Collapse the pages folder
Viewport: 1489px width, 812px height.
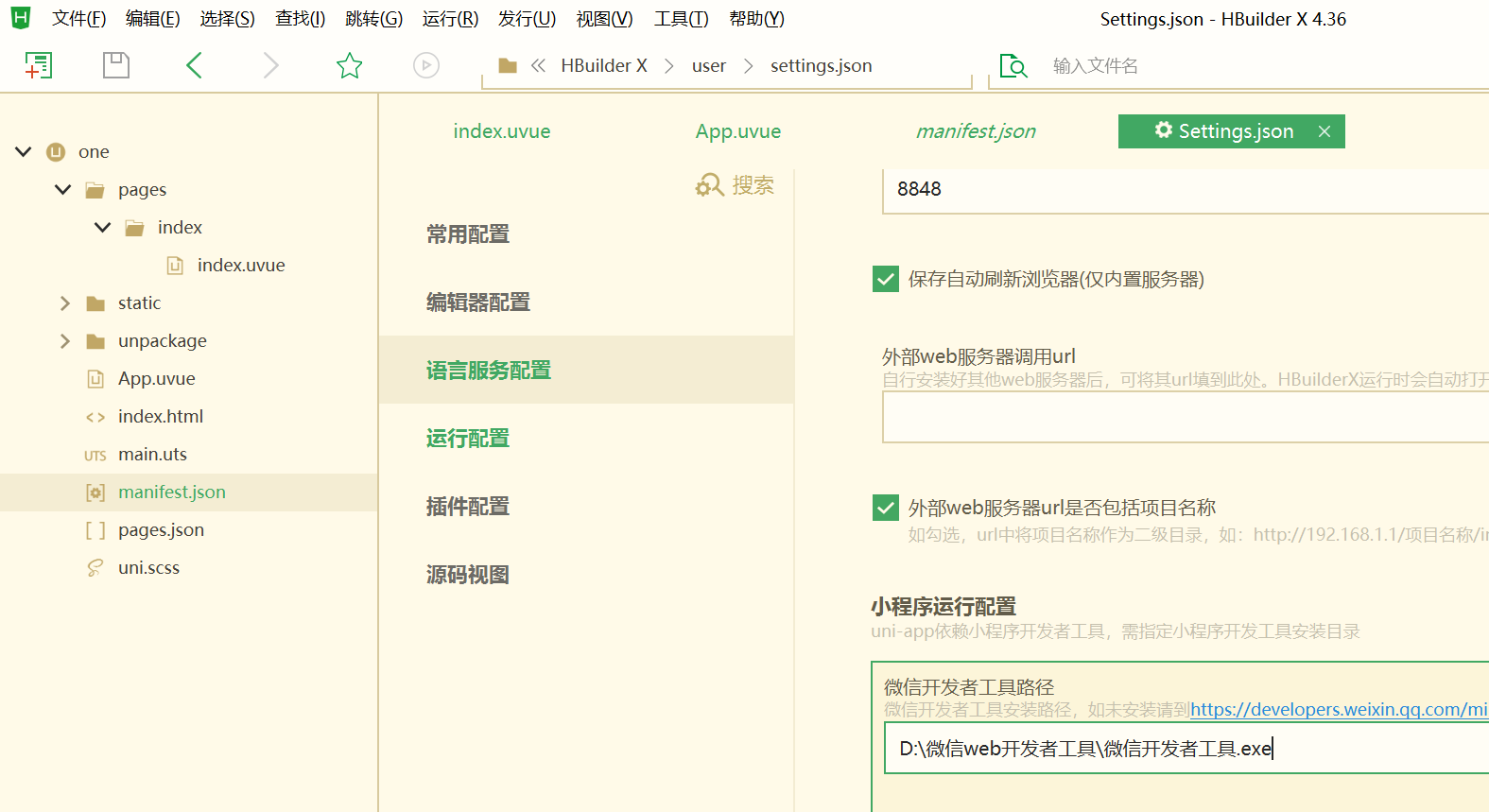pyautogui.click(x=63, y=189)
